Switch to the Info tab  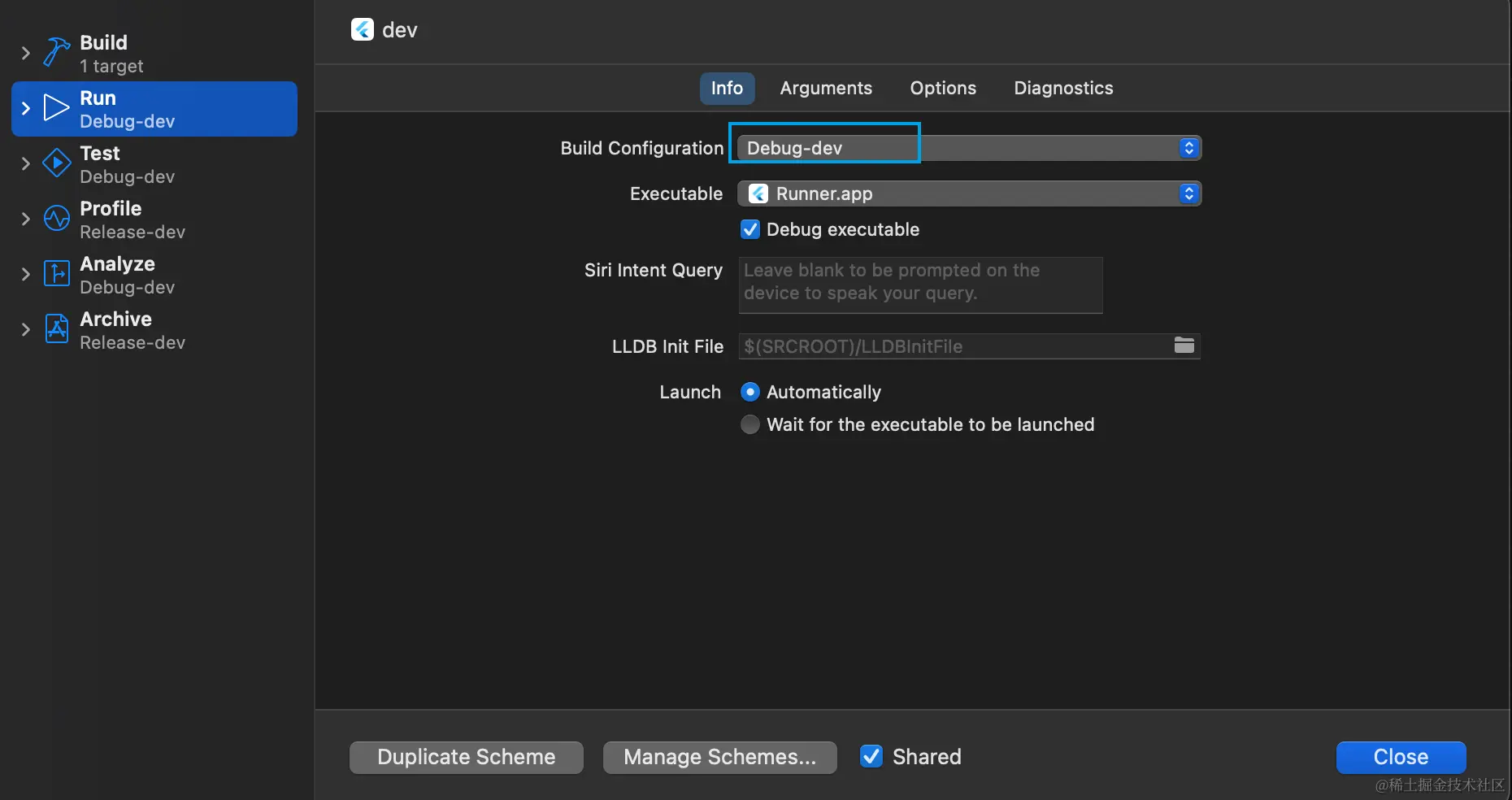pos(728,88)
